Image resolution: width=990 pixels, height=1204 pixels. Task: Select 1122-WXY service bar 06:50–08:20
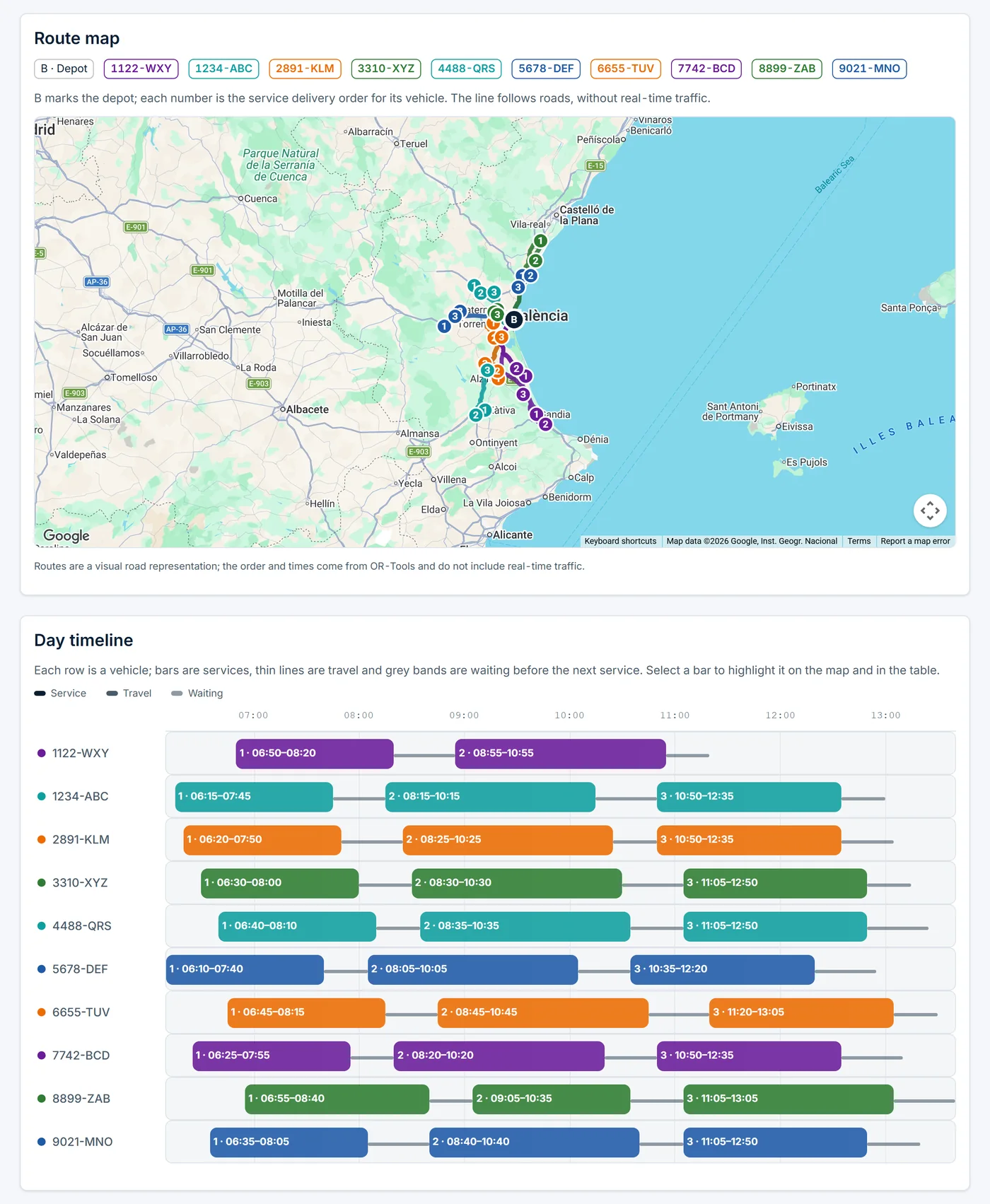[x=315, y=754]
